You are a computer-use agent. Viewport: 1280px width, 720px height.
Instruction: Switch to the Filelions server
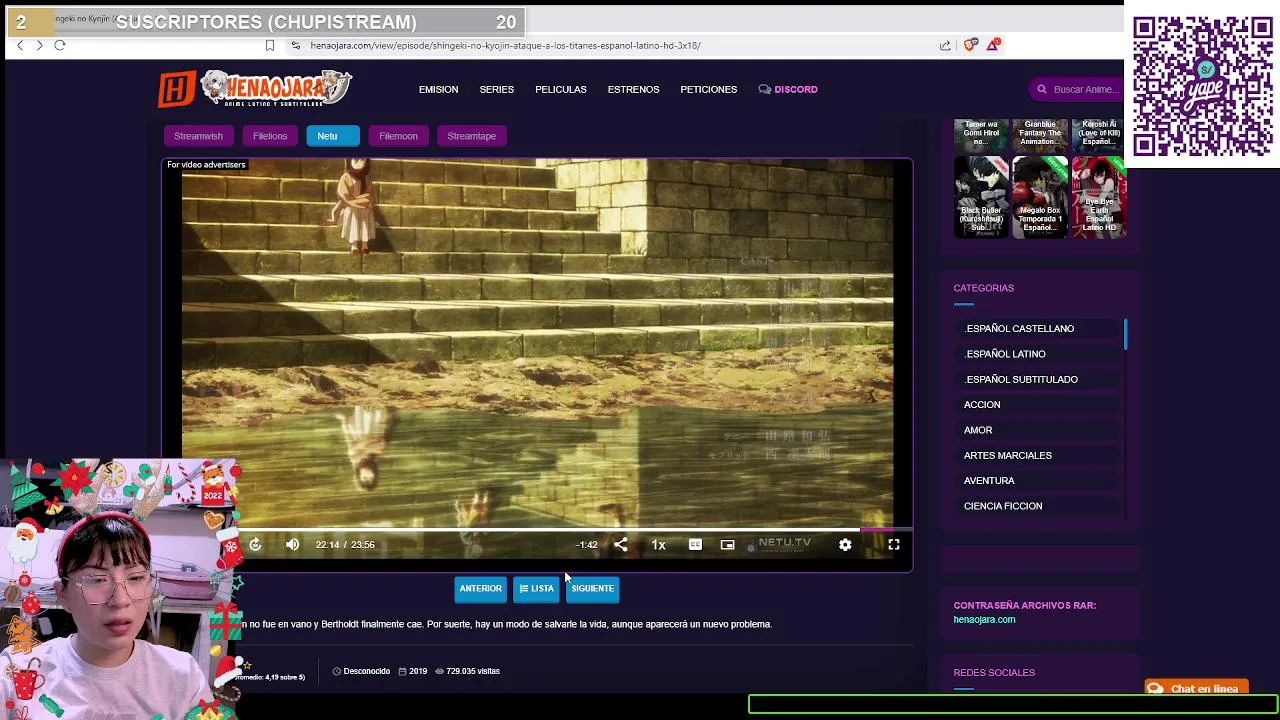coord(270,136)
